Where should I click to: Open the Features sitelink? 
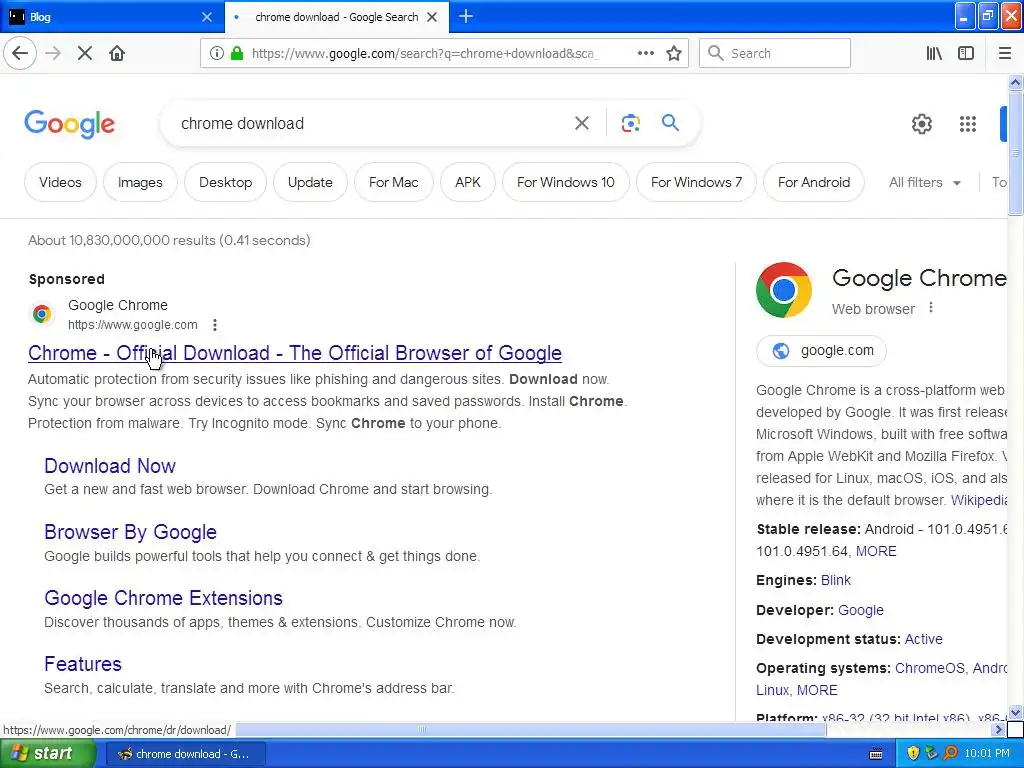83,664
